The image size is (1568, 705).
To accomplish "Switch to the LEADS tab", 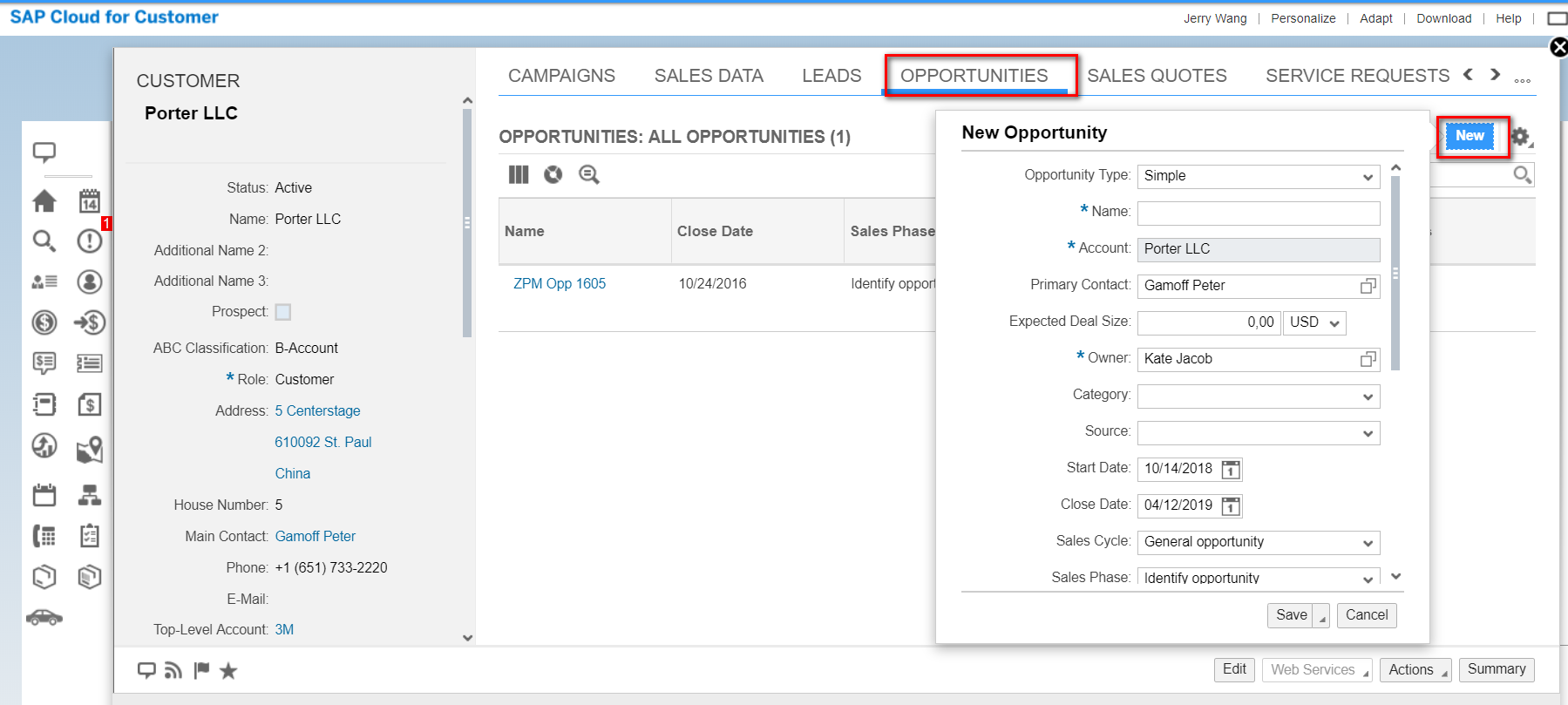I will [x=832, y=76].
